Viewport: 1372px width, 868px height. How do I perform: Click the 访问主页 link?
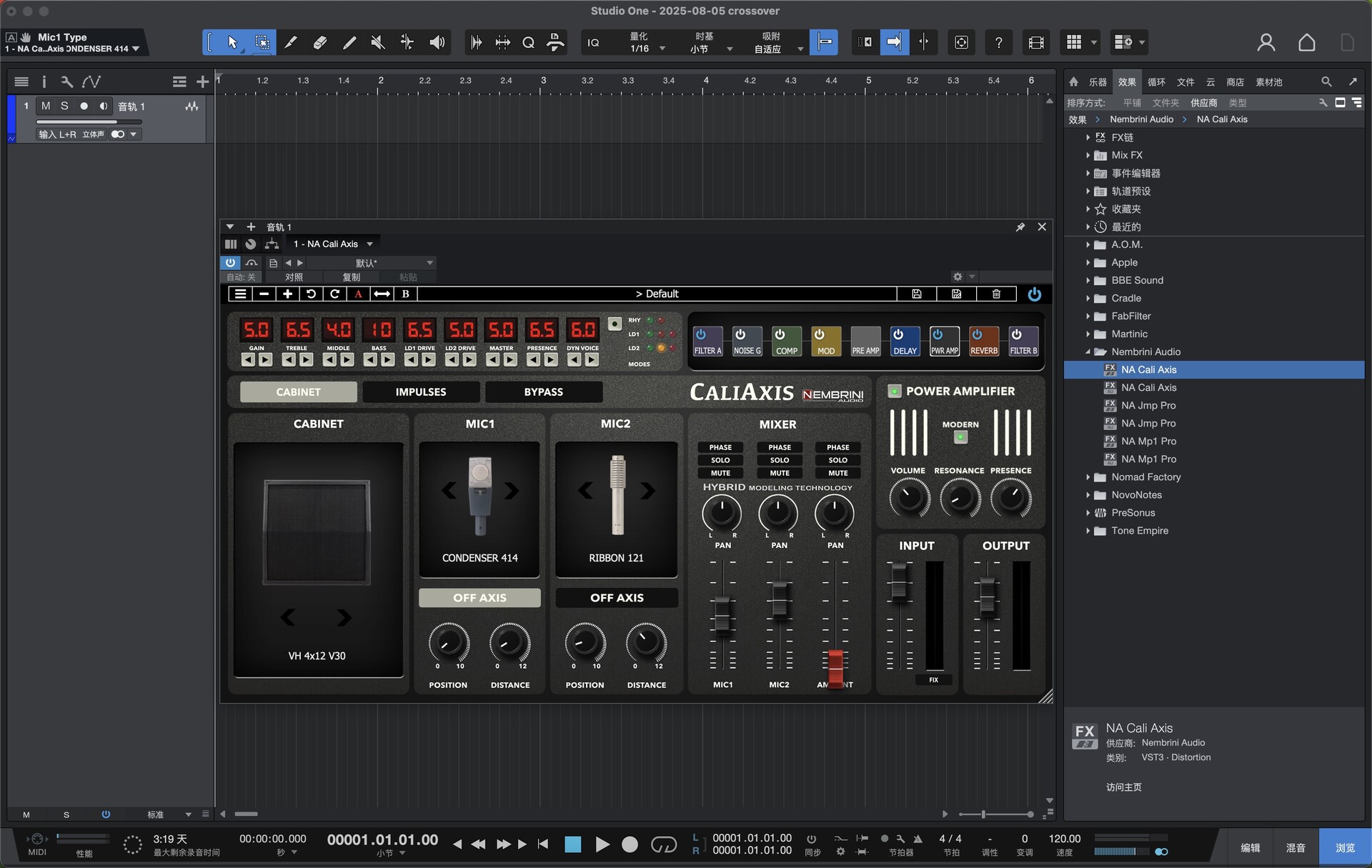click(1124, 787)
